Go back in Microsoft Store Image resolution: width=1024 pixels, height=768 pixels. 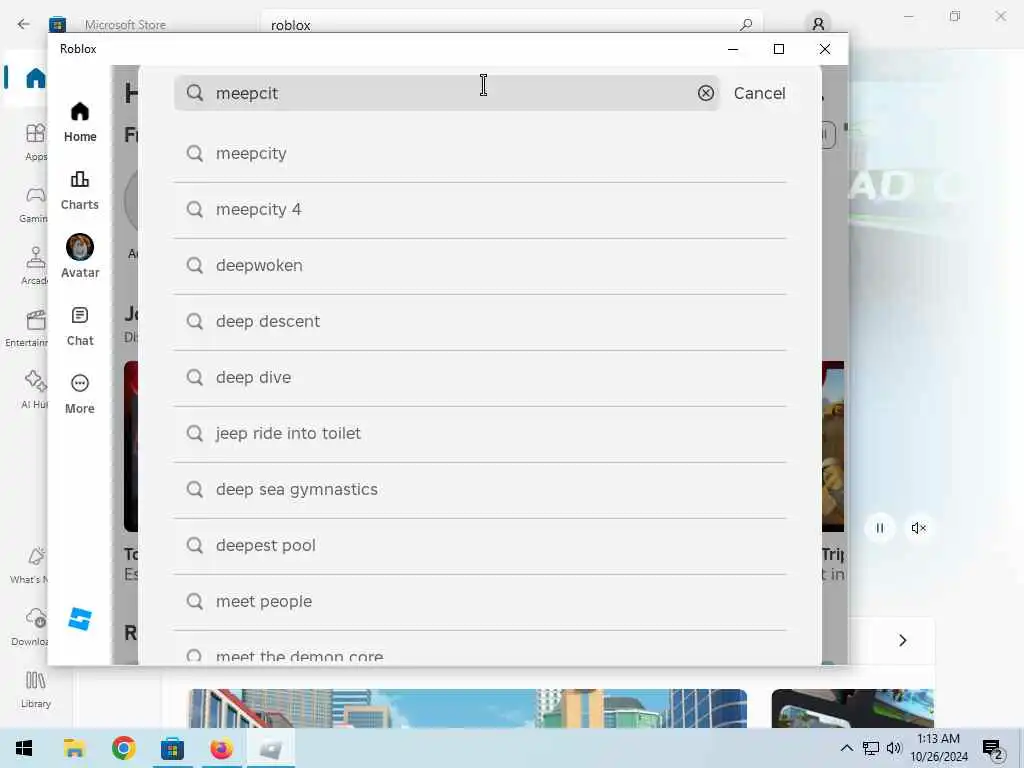[24, 24]
